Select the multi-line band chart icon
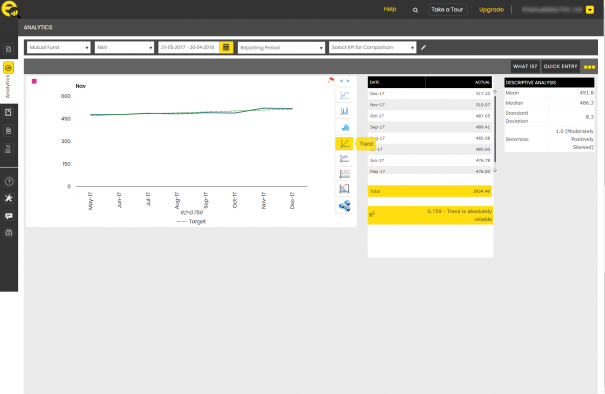This screenshot has height=394, width=605. coord(344,174)
